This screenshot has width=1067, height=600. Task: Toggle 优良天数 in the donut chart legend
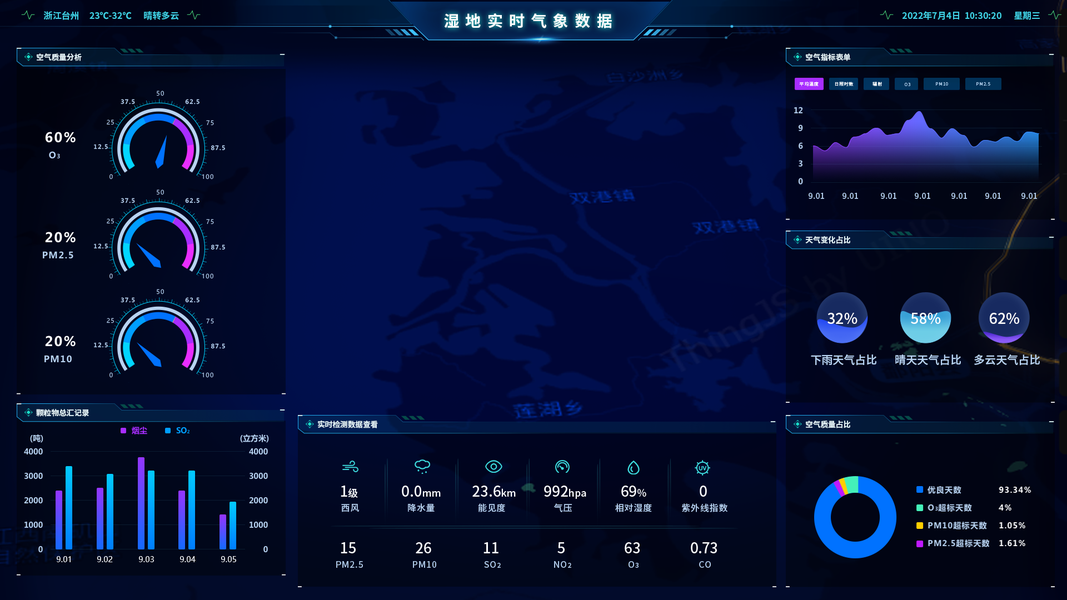[x=939, y=490]
